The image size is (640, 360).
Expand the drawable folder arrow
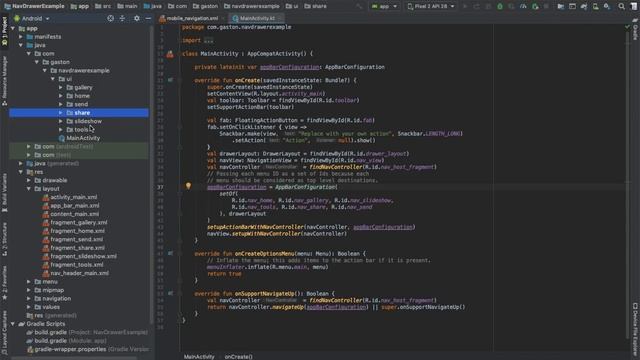pos(29,180)
